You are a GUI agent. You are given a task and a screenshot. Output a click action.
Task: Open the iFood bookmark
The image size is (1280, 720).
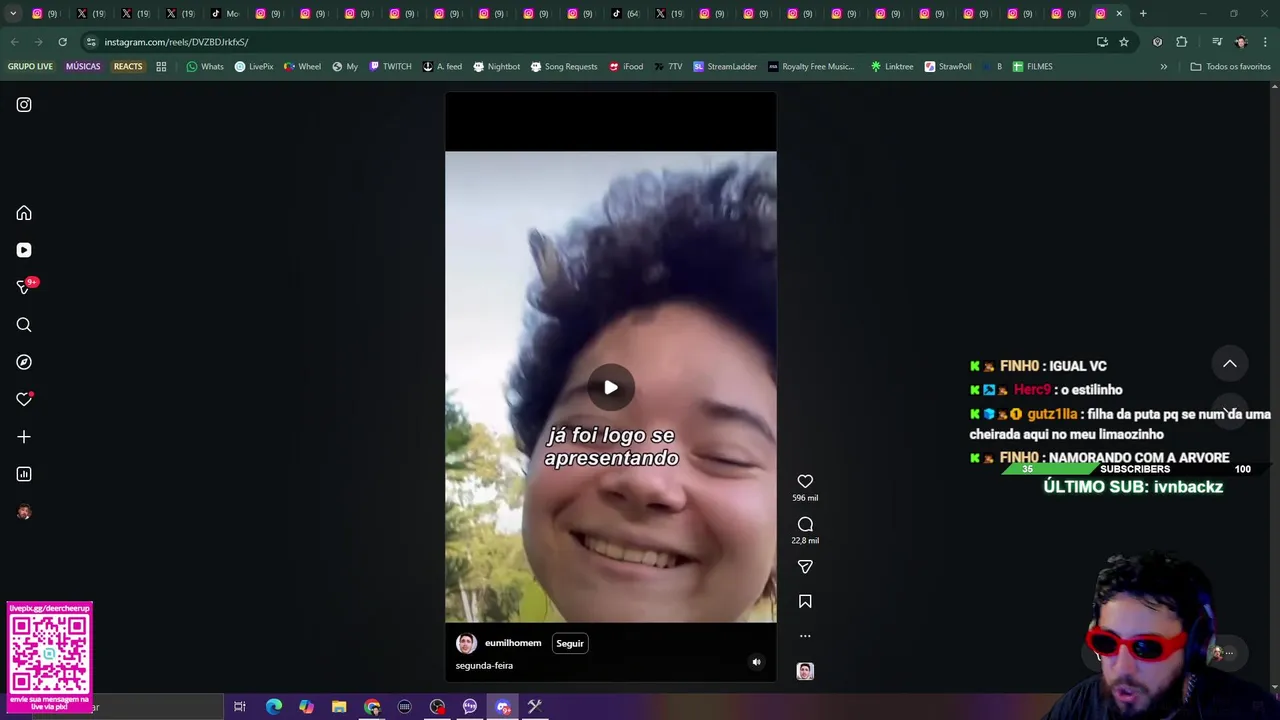tap(626, 67)
